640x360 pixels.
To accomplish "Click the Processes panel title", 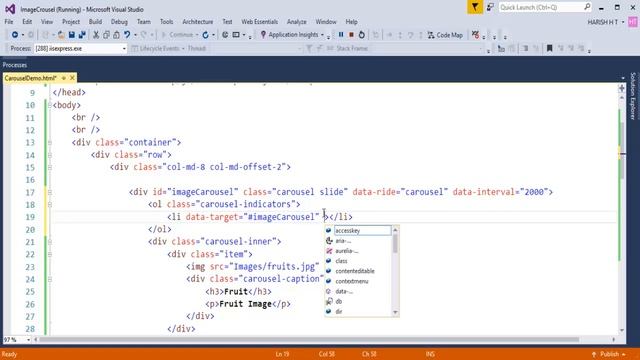I will click(x=15, y=65).
